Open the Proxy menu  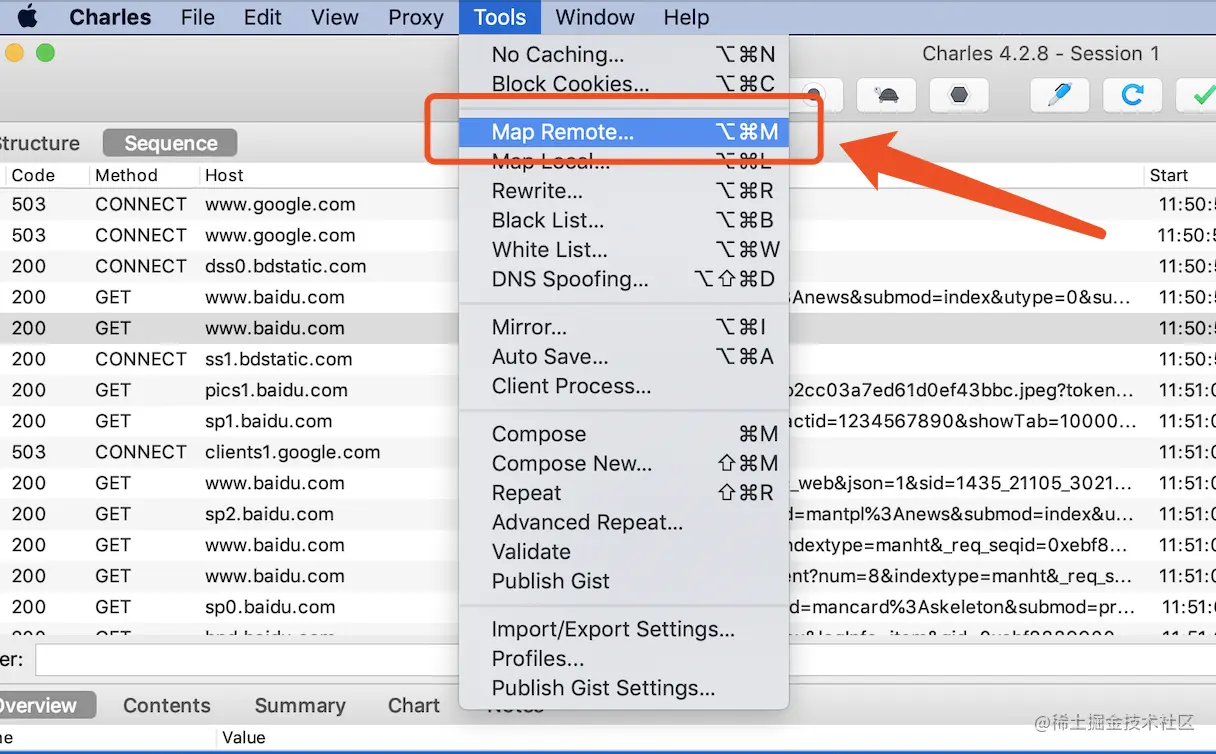coord(416,17)
